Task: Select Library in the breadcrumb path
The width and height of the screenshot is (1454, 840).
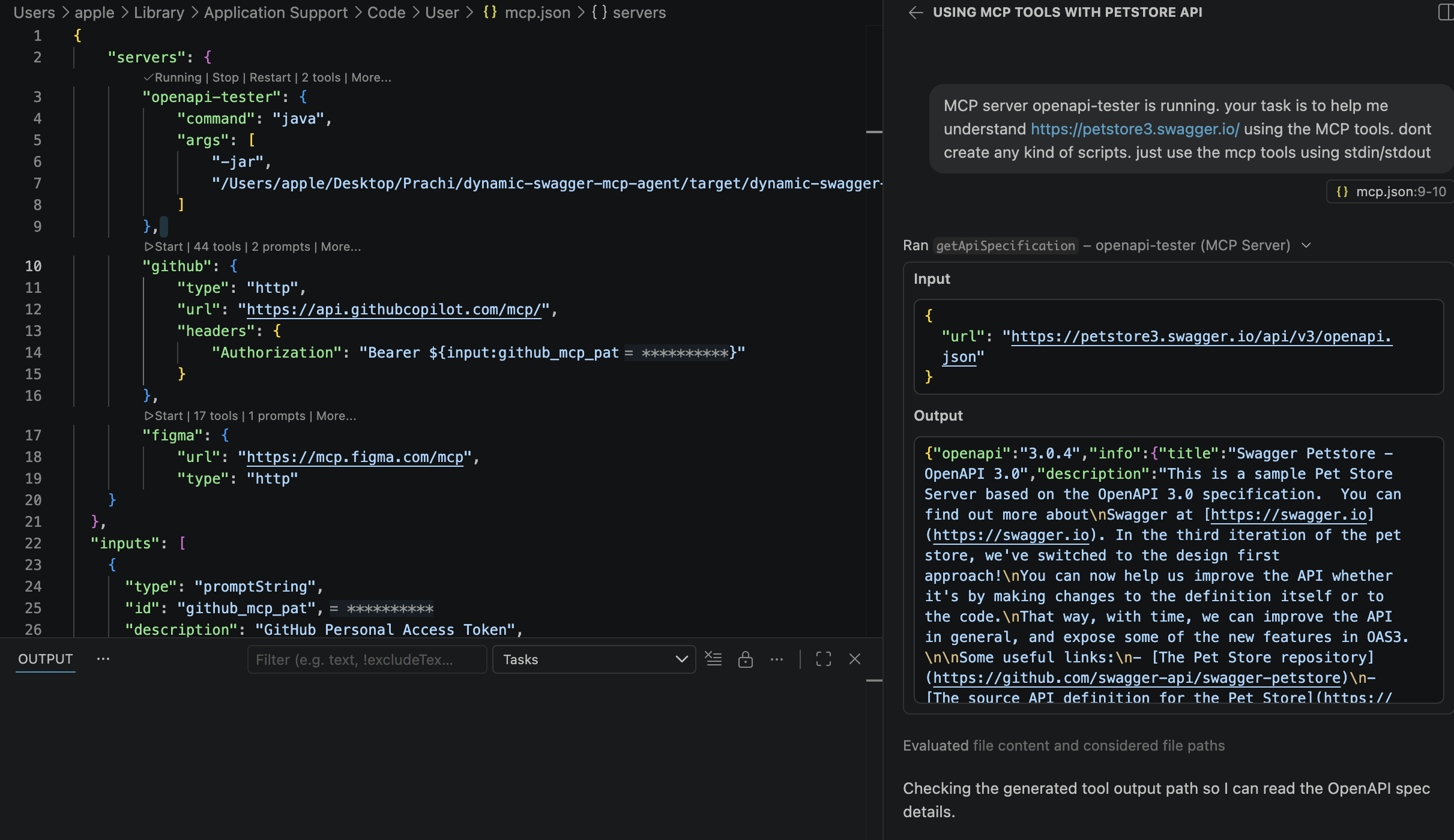Action: click(159, 13)
